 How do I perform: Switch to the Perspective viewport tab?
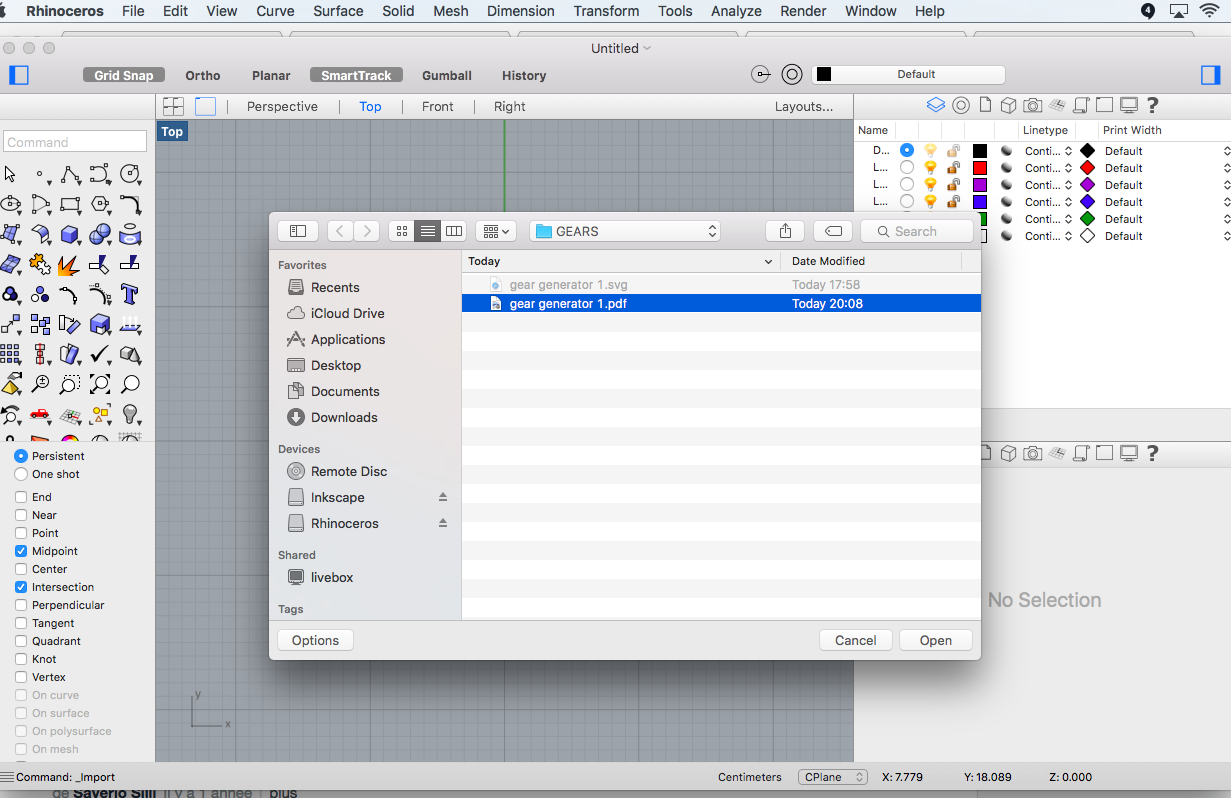click(x=282, y=106)
